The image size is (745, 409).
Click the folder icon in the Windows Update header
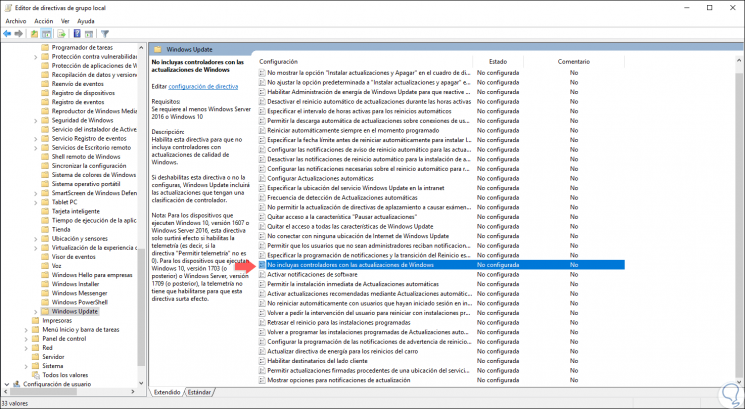[x=158, y=49]
